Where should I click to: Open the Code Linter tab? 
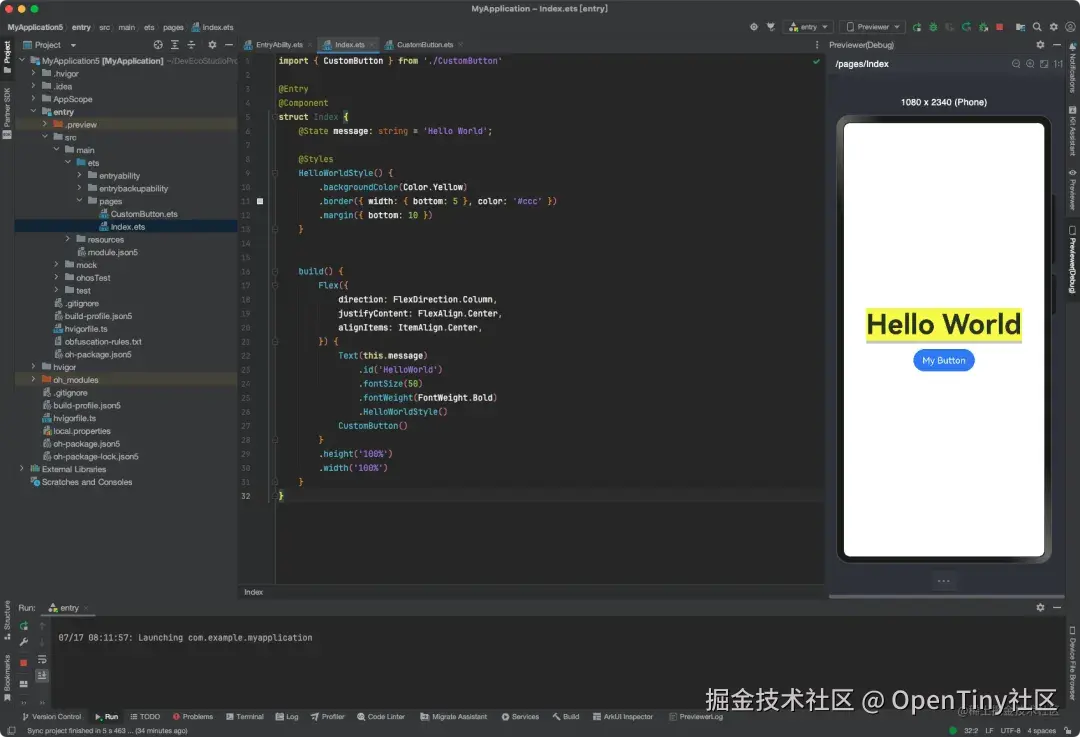point(381,716)
